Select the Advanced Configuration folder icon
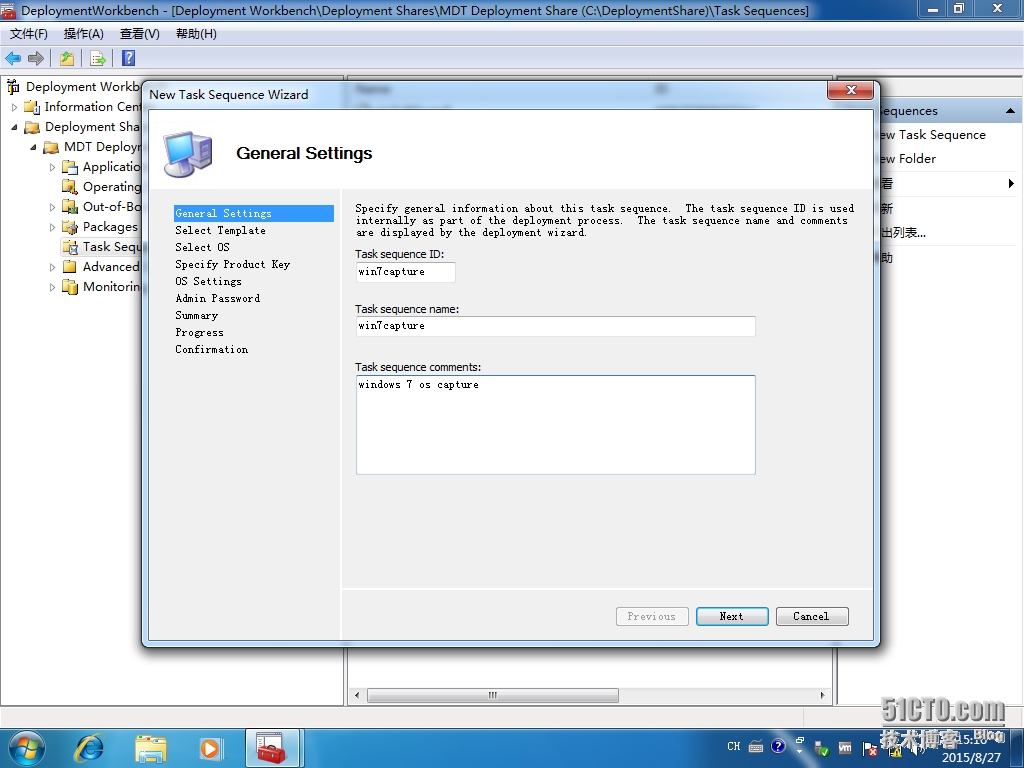The image size is (1024, 768). click(70, 266)
